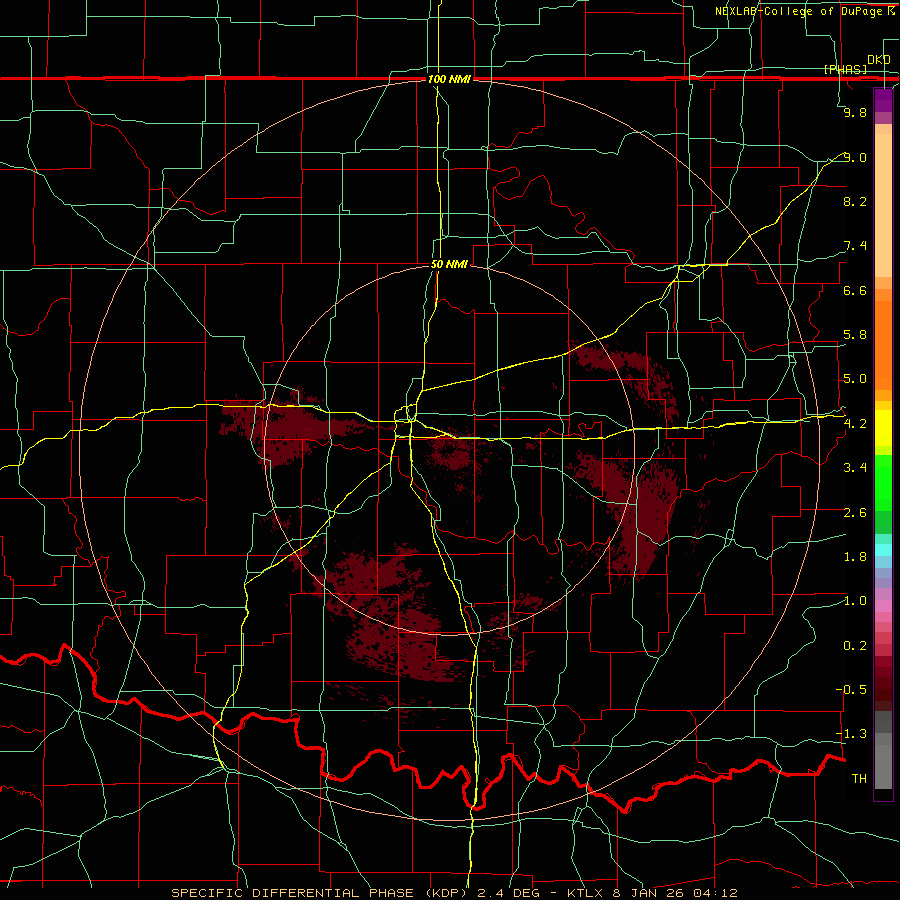Click the Specific Differential Phase KTLX caption
The width and height of the screenshot is (900, 900).
pyautogui.click(x=455, y=893)
